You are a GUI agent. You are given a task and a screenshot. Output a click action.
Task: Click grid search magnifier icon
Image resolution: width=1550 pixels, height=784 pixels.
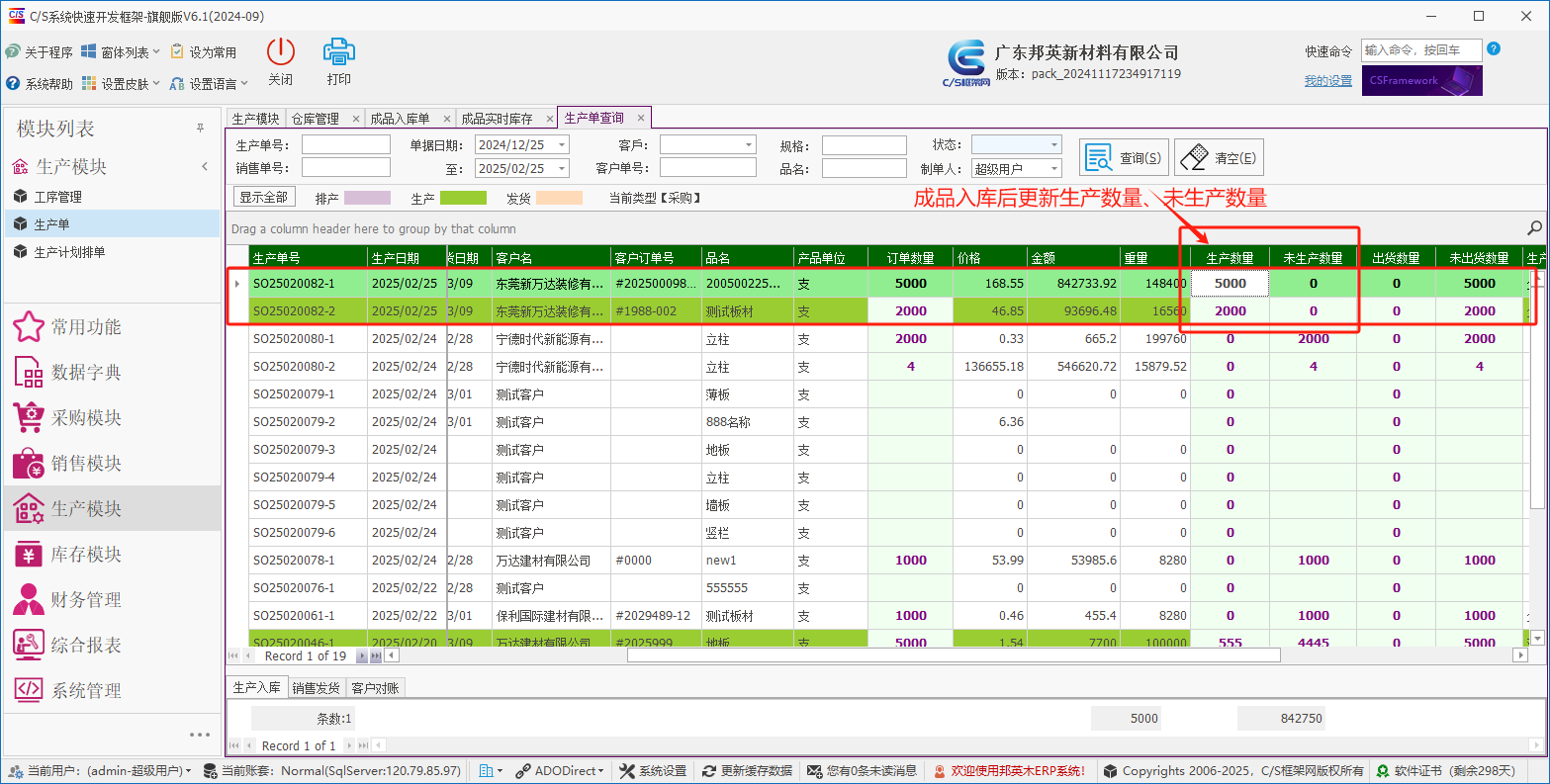tap(1534, 228)
